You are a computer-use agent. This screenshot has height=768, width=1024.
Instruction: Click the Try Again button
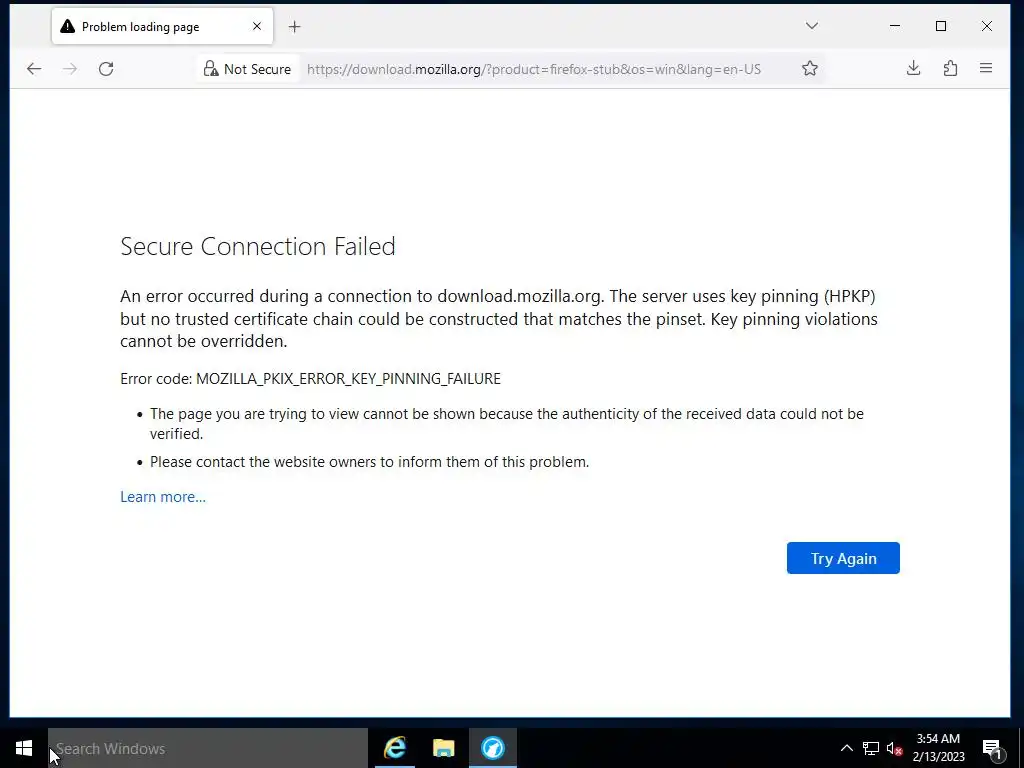click(x=843, y=558)
